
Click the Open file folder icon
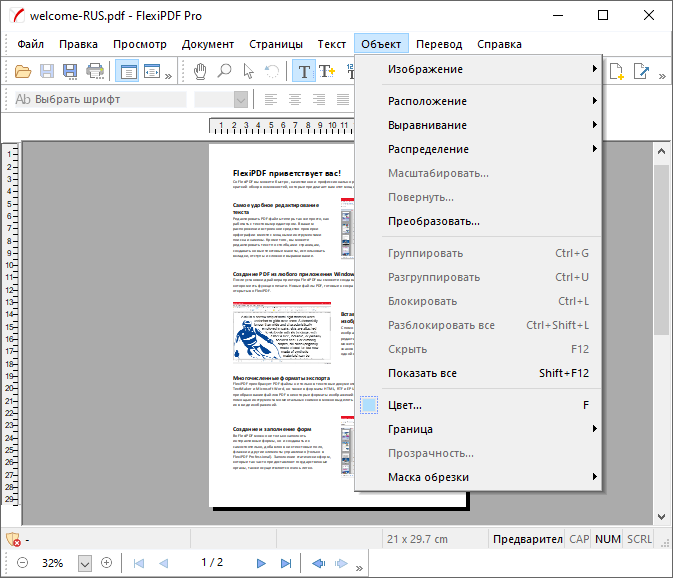tap(21, 71)
